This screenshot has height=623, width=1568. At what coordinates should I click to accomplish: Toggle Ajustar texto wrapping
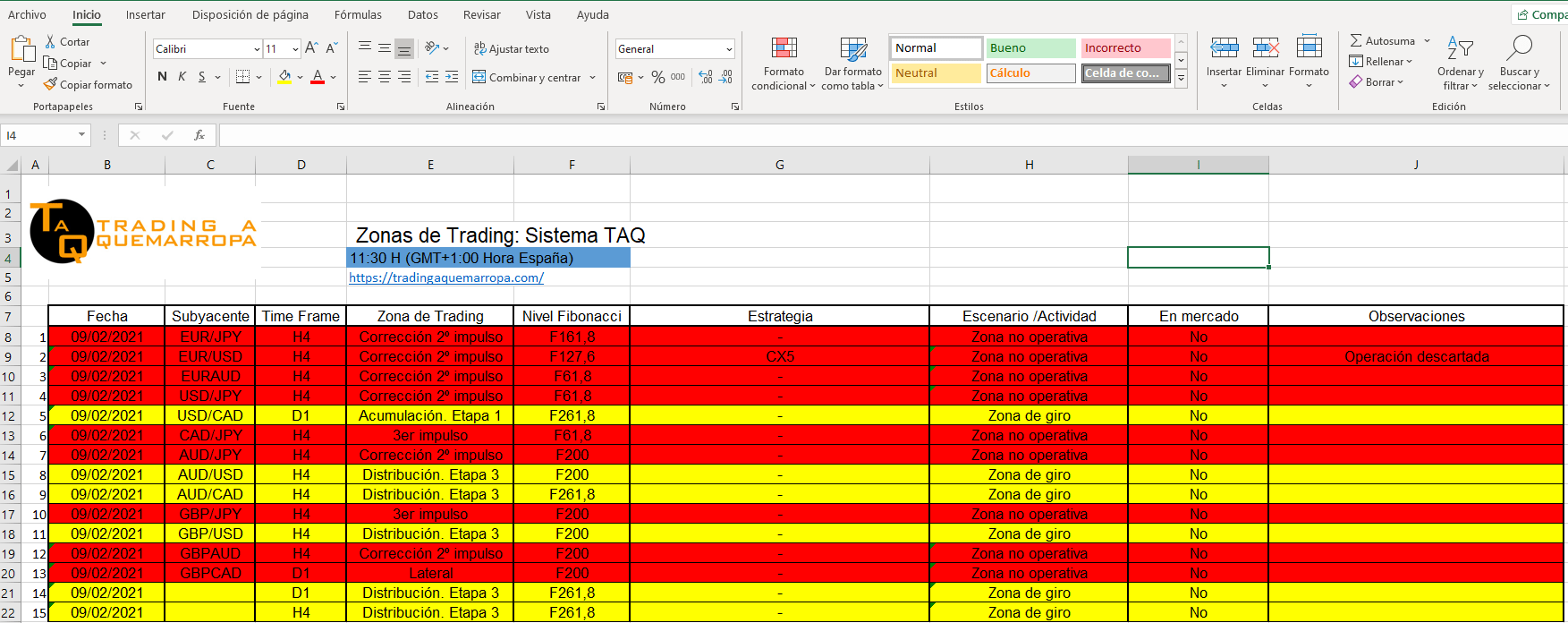click(511, 49)
